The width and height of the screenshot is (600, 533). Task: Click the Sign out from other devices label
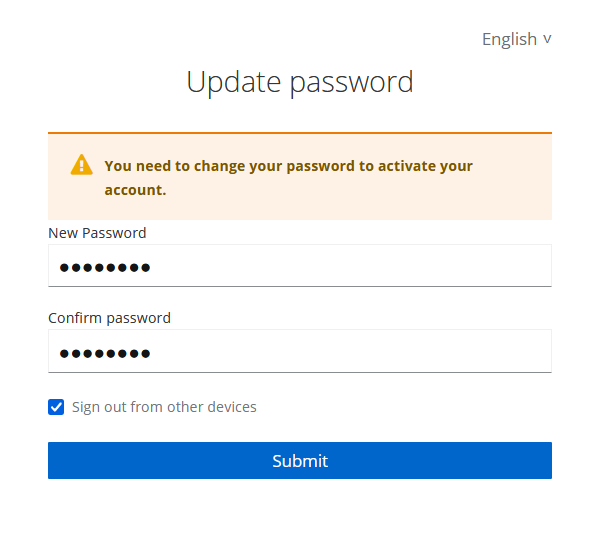click(x=164, y=407)
